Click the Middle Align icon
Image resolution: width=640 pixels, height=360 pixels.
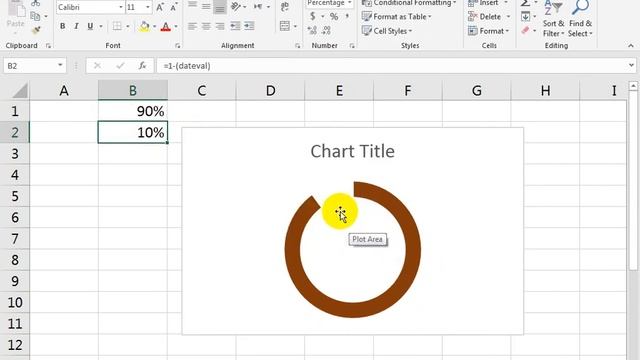click(x=206, y=6)
